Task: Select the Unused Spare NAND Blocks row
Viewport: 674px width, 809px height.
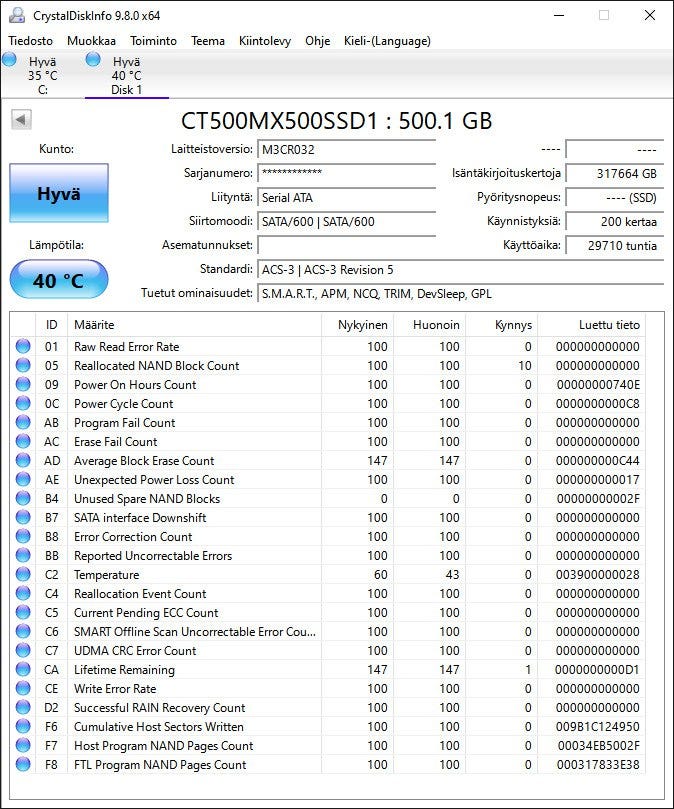Action: click(x=147, y=499)
